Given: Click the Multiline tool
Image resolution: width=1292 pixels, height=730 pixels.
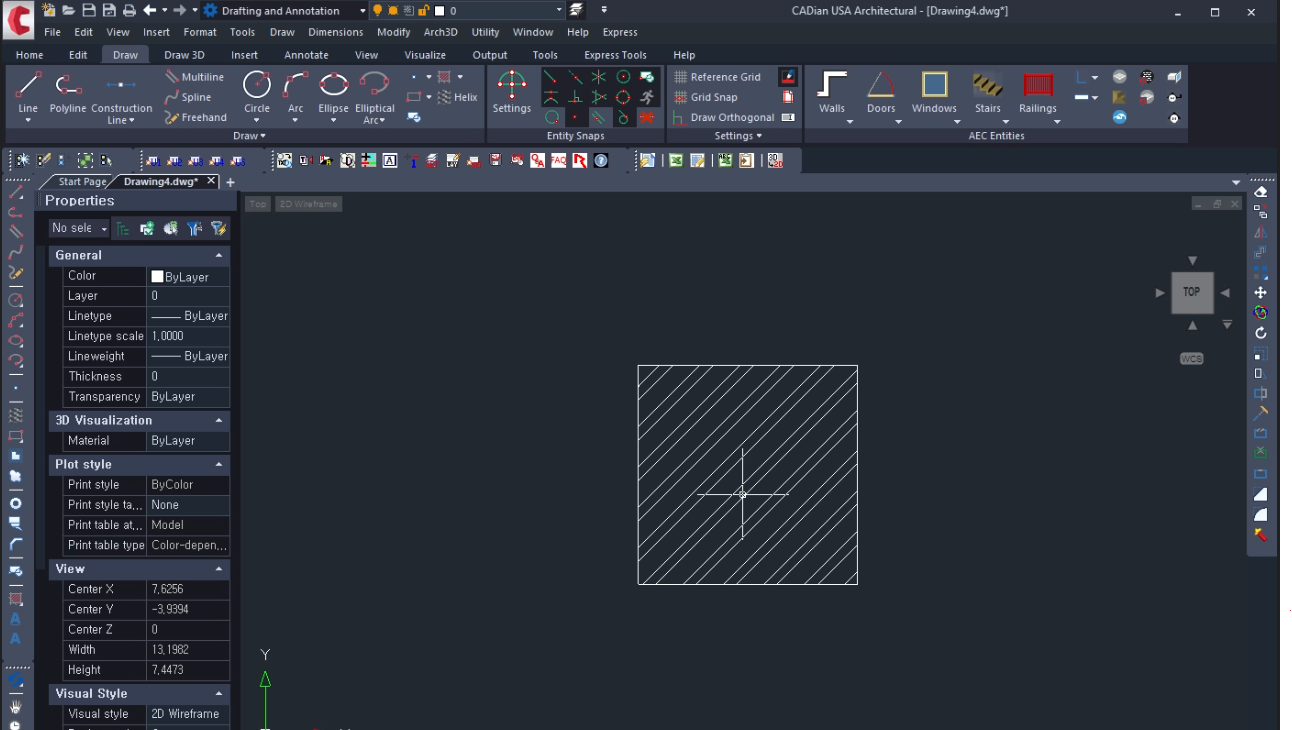Looking at the screenshot, I should pos(194,77).
